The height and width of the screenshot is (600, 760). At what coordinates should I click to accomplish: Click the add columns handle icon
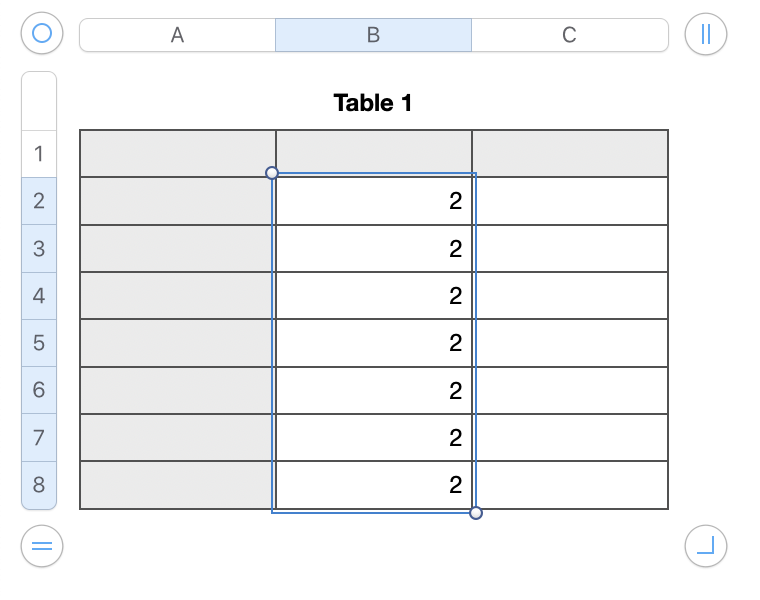706,34
